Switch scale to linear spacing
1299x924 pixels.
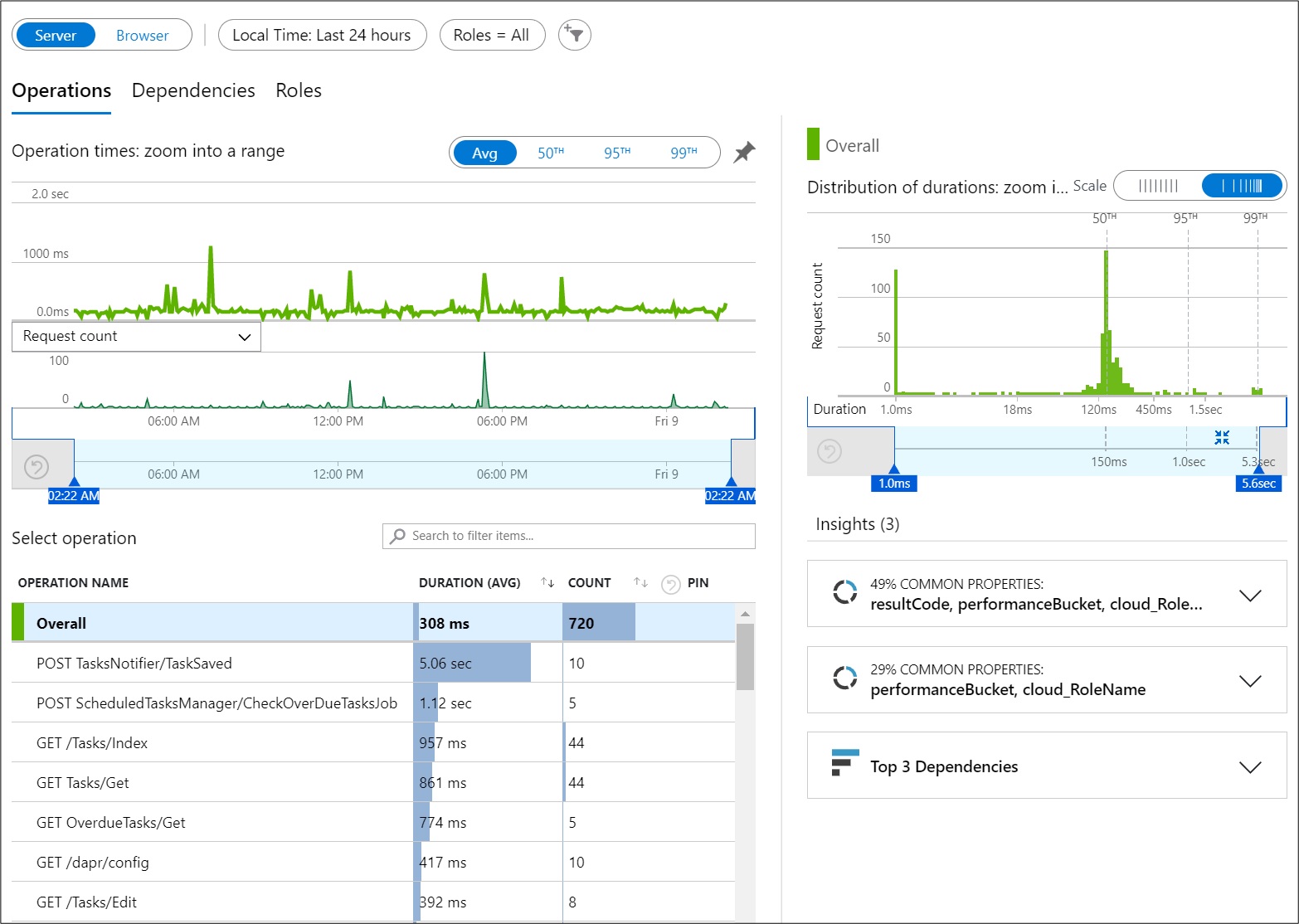[1158, 186]
